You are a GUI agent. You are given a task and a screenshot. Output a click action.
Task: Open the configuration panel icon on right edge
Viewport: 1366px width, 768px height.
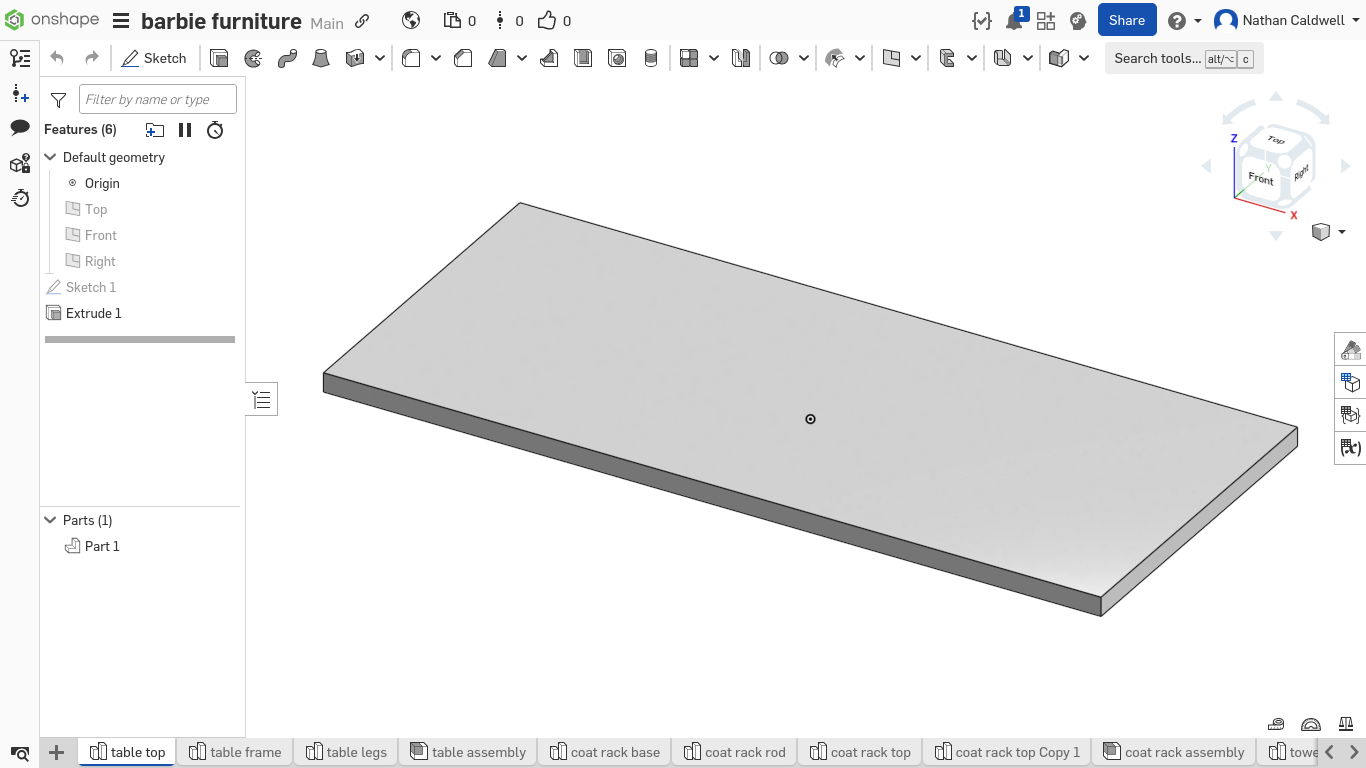coord(1351,382)
